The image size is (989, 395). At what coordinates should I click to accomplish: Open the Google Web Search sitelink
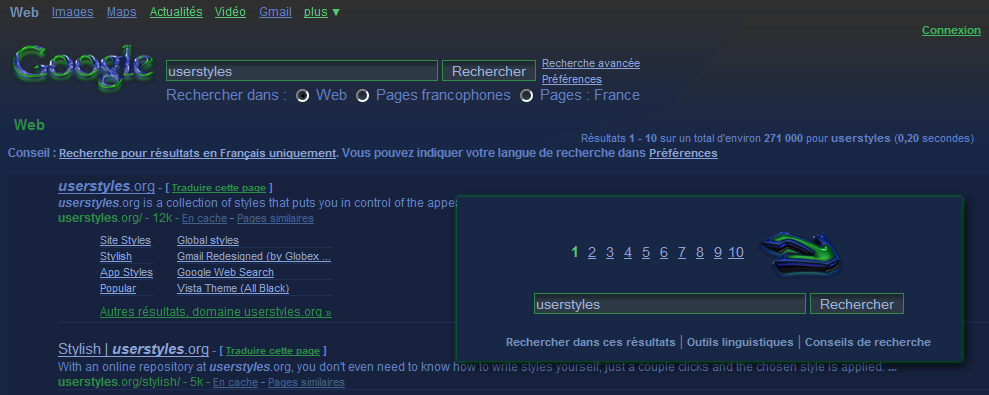225,273
